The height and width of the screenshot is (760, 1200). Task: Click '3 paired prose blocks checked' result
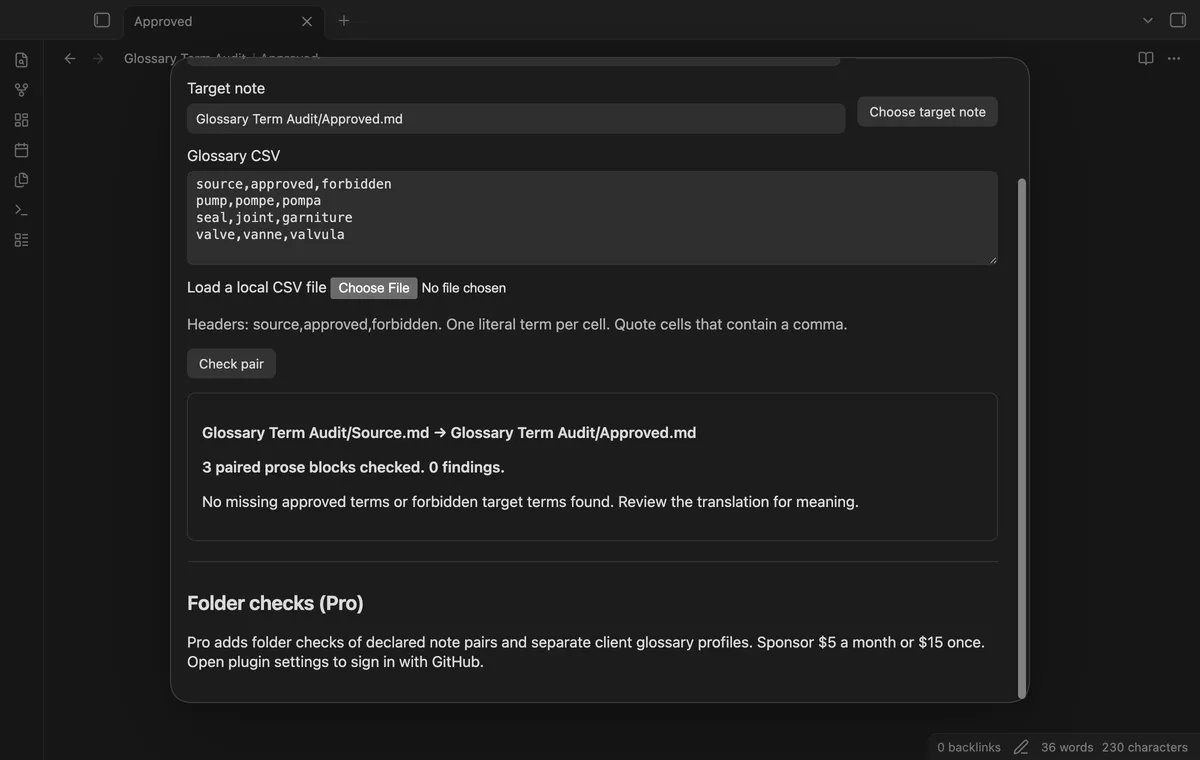353,467
